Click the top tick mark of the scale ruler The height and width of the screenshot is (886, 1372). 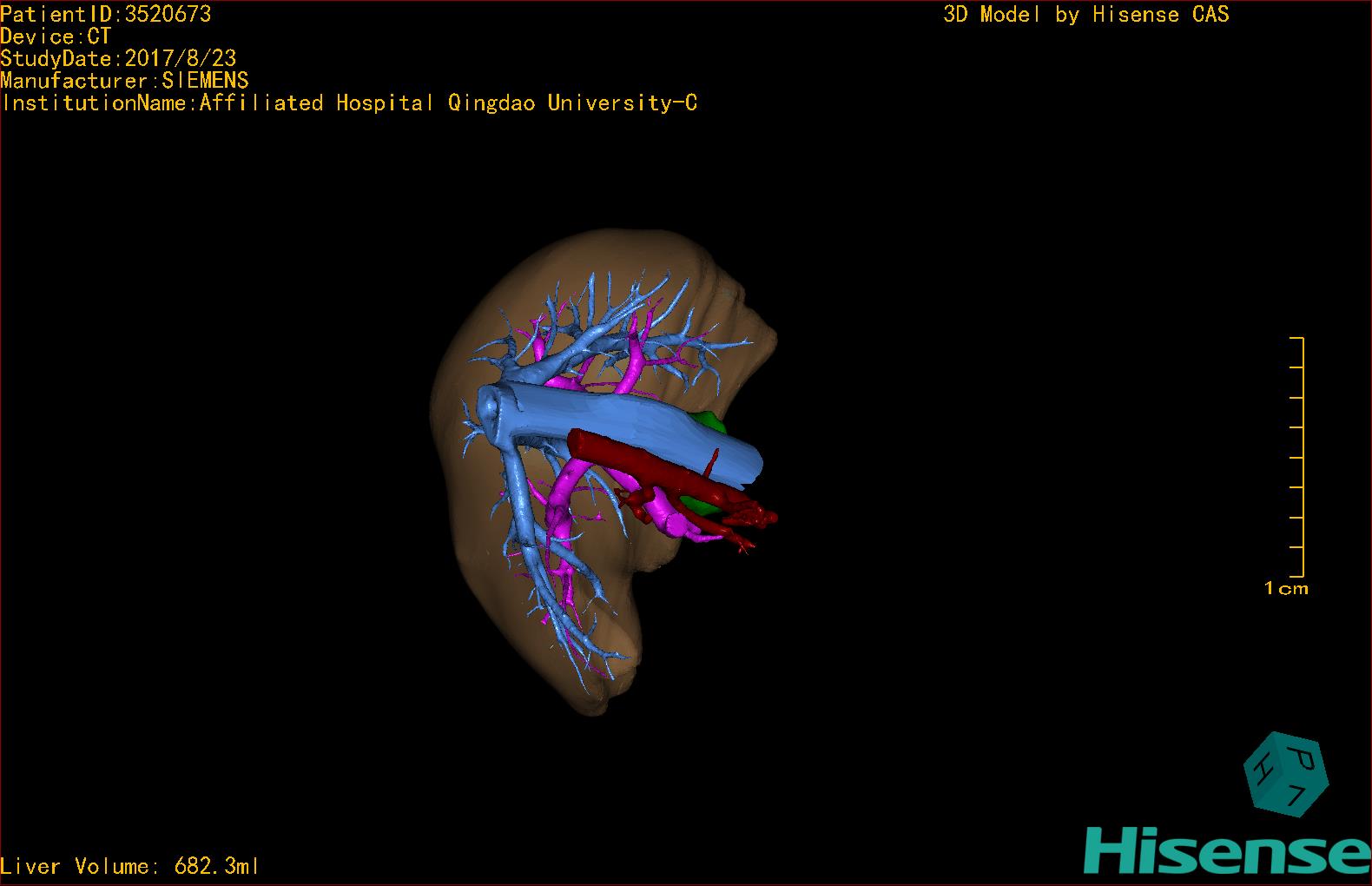coord(1297,338)
